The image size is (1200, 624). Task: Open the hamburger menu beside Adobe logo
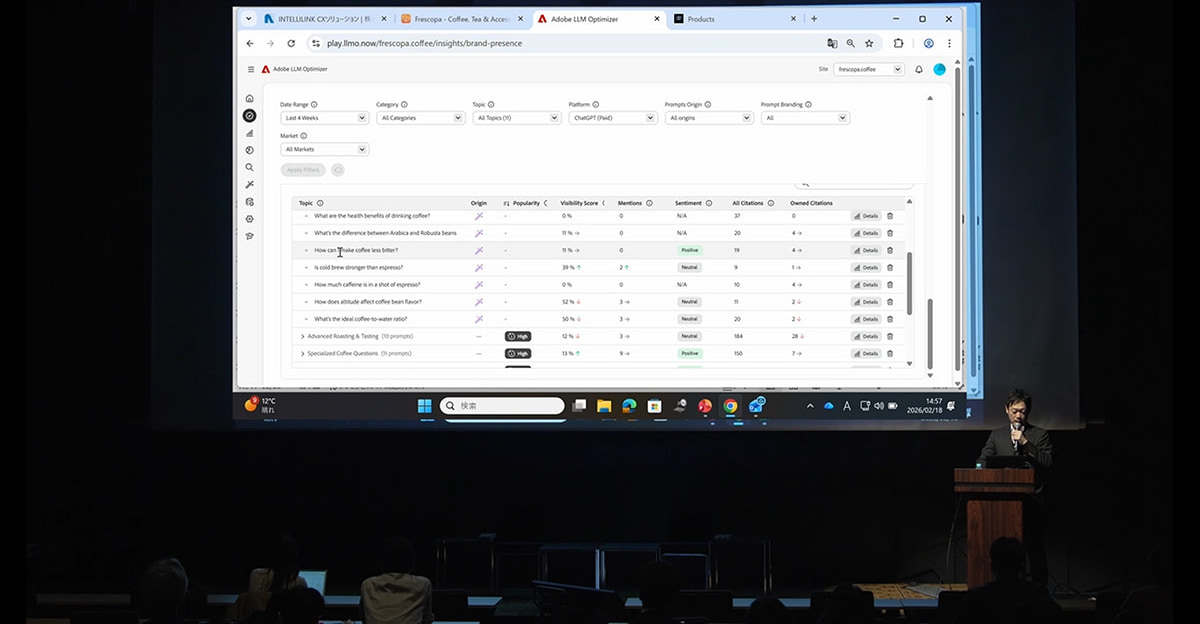click(x=251, y=69)
